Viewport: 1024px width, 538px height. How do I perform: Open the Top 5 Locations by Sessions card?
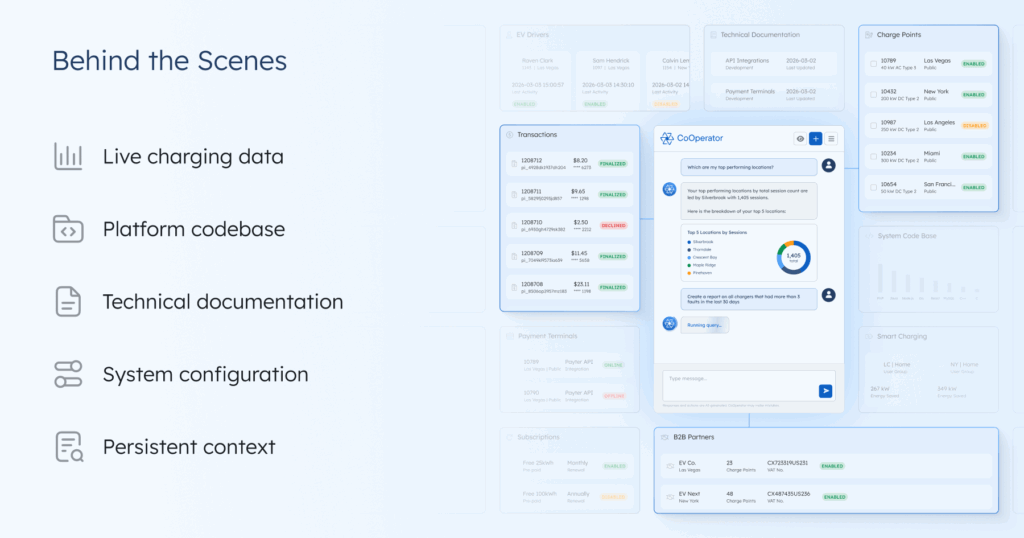coord(748,253)
